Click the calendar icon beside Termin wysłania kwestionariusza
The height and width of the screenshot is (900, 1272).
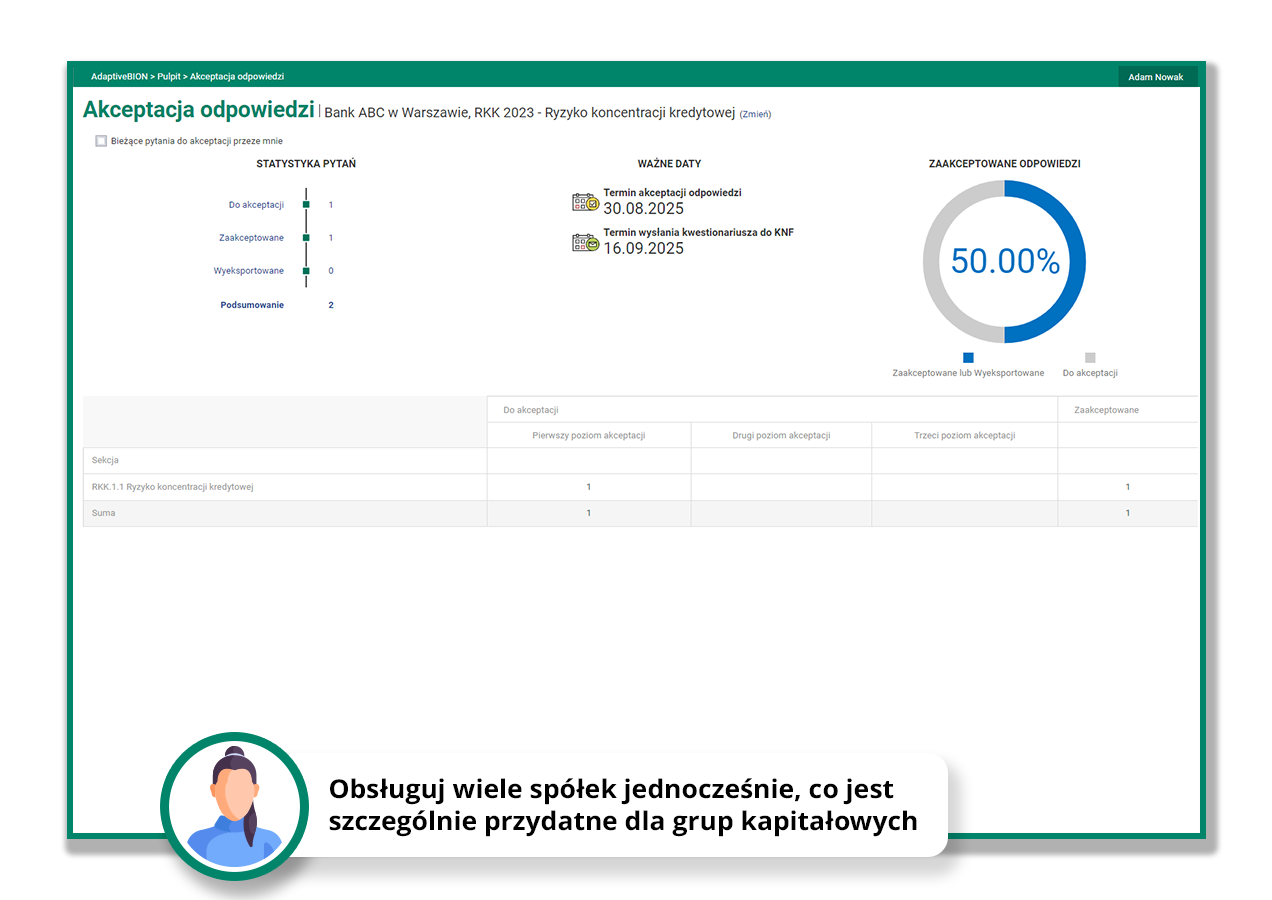tap(585, 242)
